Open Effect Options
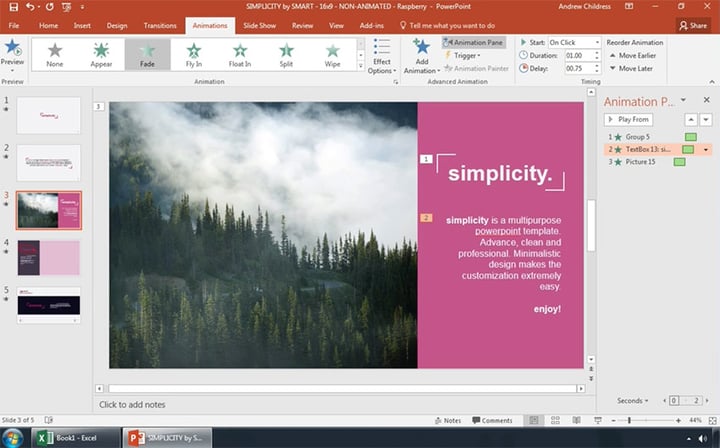This screenshot has width=720, height=448. click(x=382, y=56)
